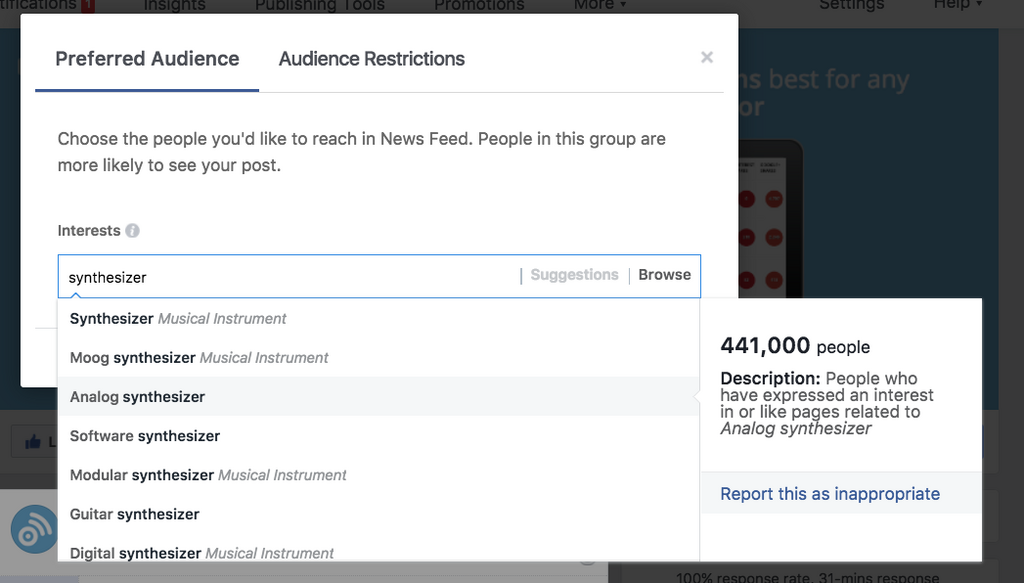Switch to the Audience Restrictions tab
This screenshot has width=1024, height=583.
[371, 59]
